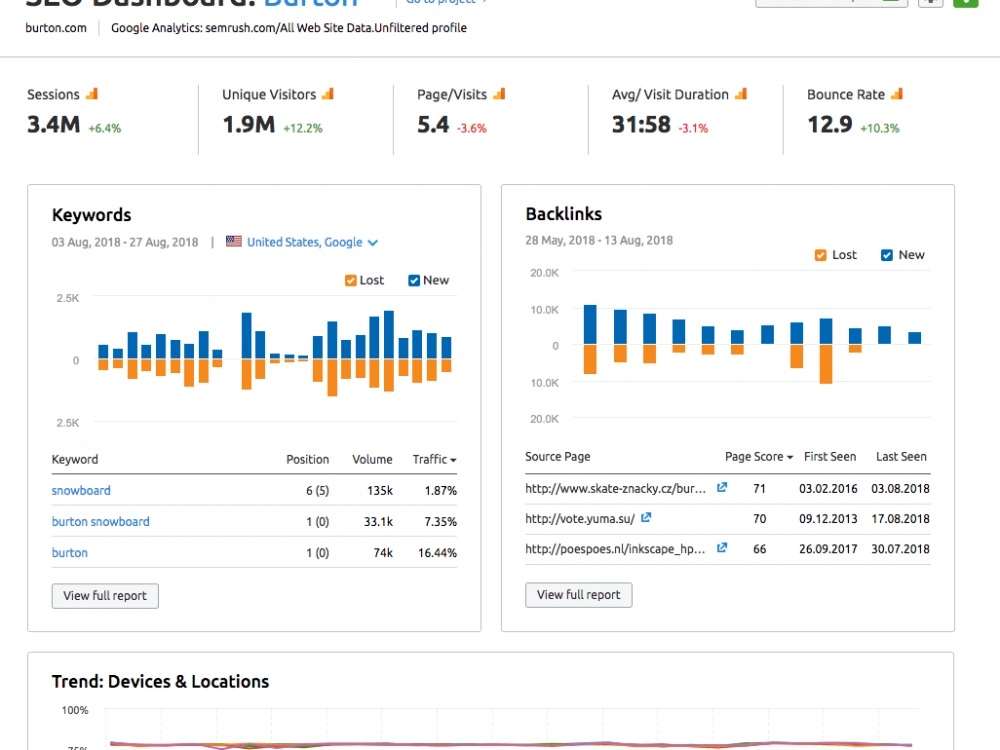Viewport: 1000px width, 750px height.
Task: Click the Backlinks date range text
Action: click(599, 240)
